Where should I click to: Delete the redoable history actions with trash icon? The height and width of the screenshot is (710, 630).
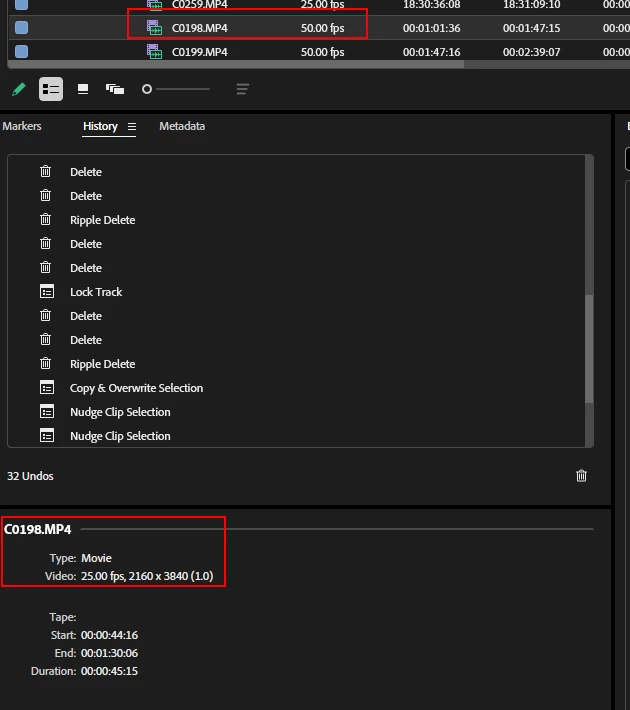pos(581,476)
